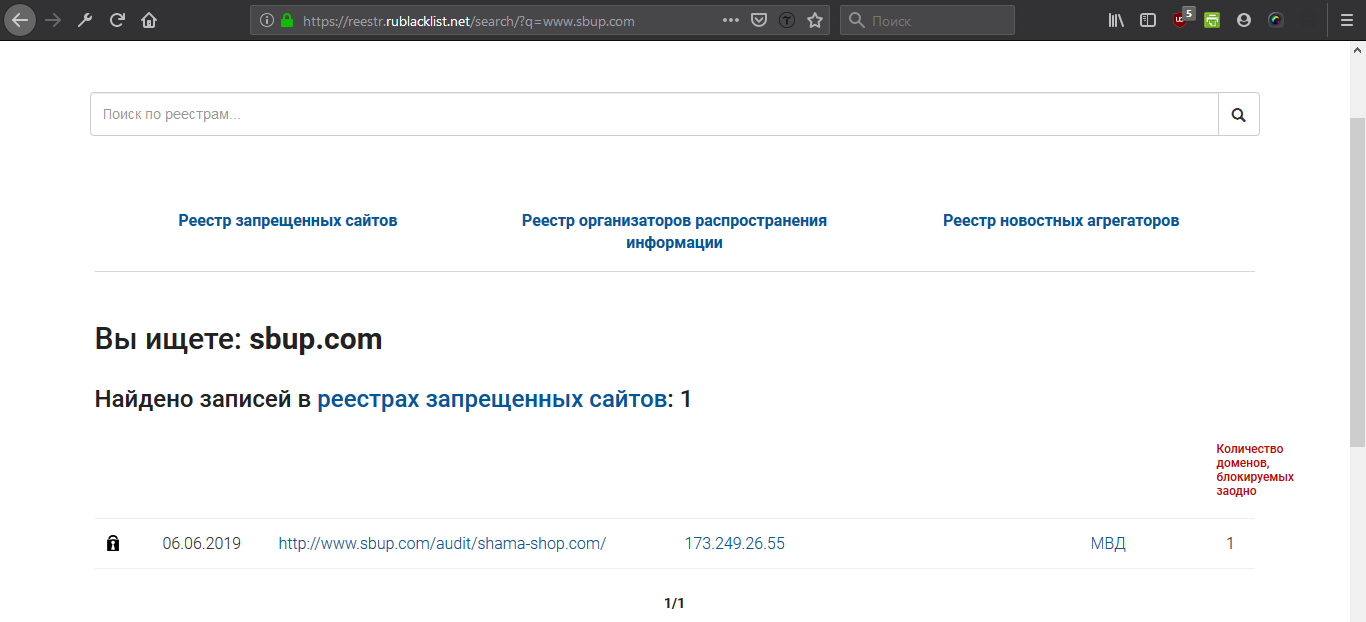Open Реестр организаторов распространения информации
This screenshot has height=622, width=1366.
coord(675,231)
